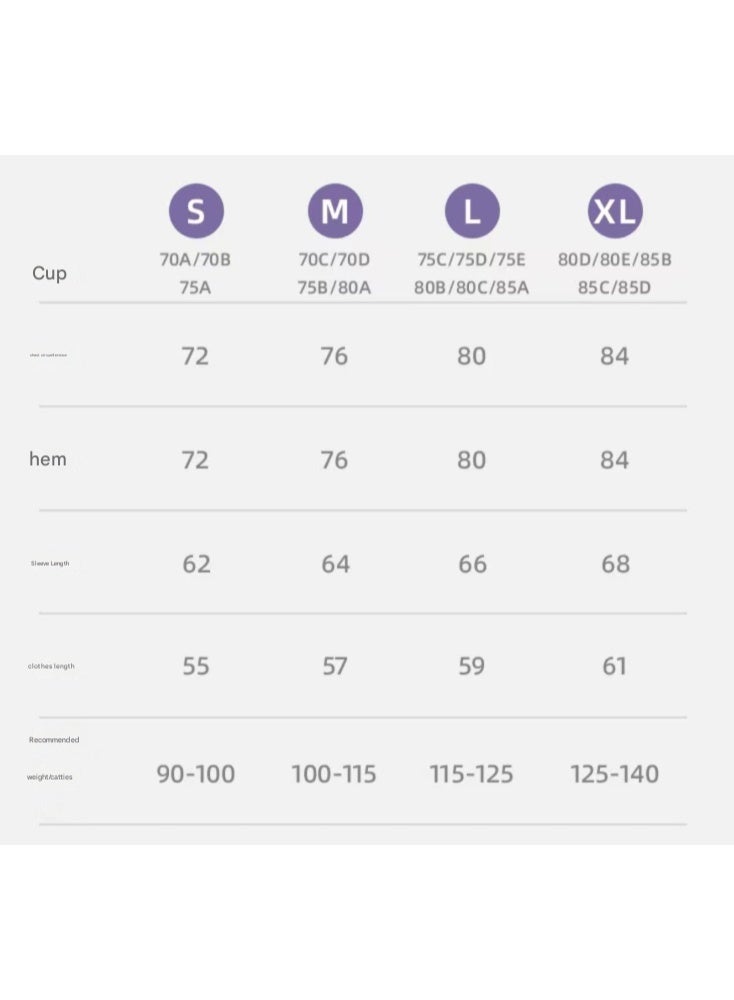Click the Sleeve Length row label
Image resolution: width=734 pixels, height=1000 pixels.
click(50, 563)
